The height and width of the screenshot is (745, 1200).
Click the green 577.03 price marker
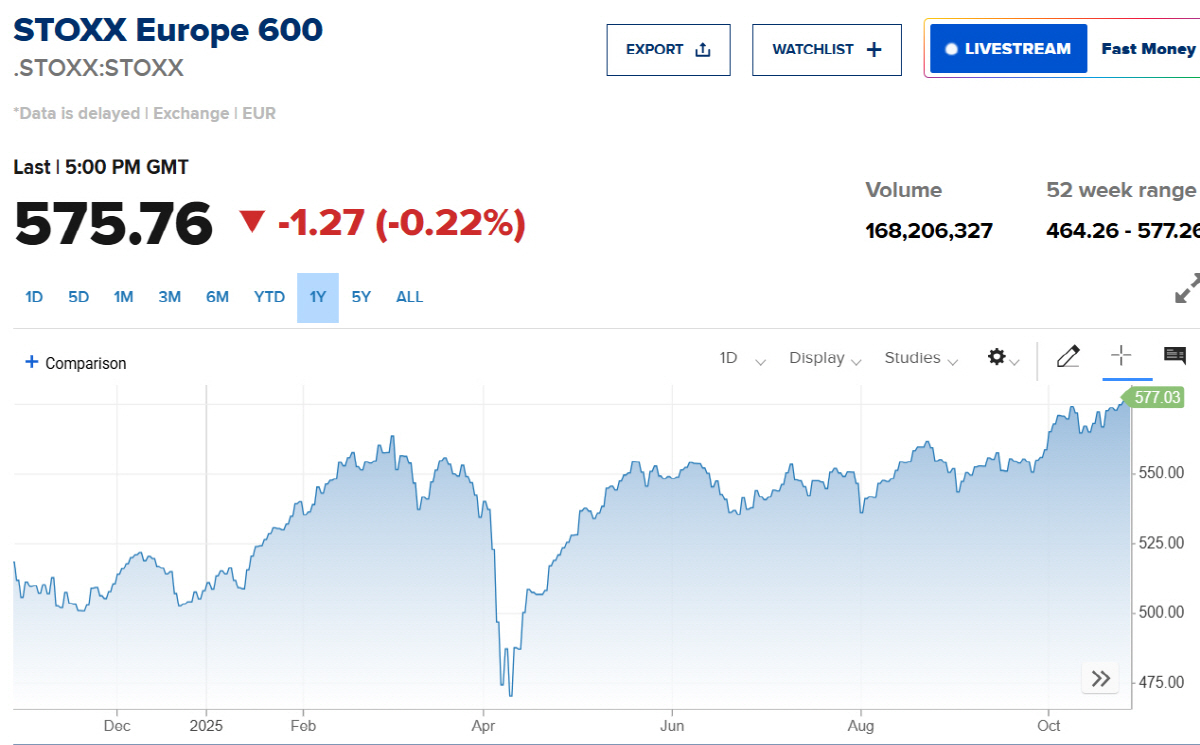coord(1160,397)
